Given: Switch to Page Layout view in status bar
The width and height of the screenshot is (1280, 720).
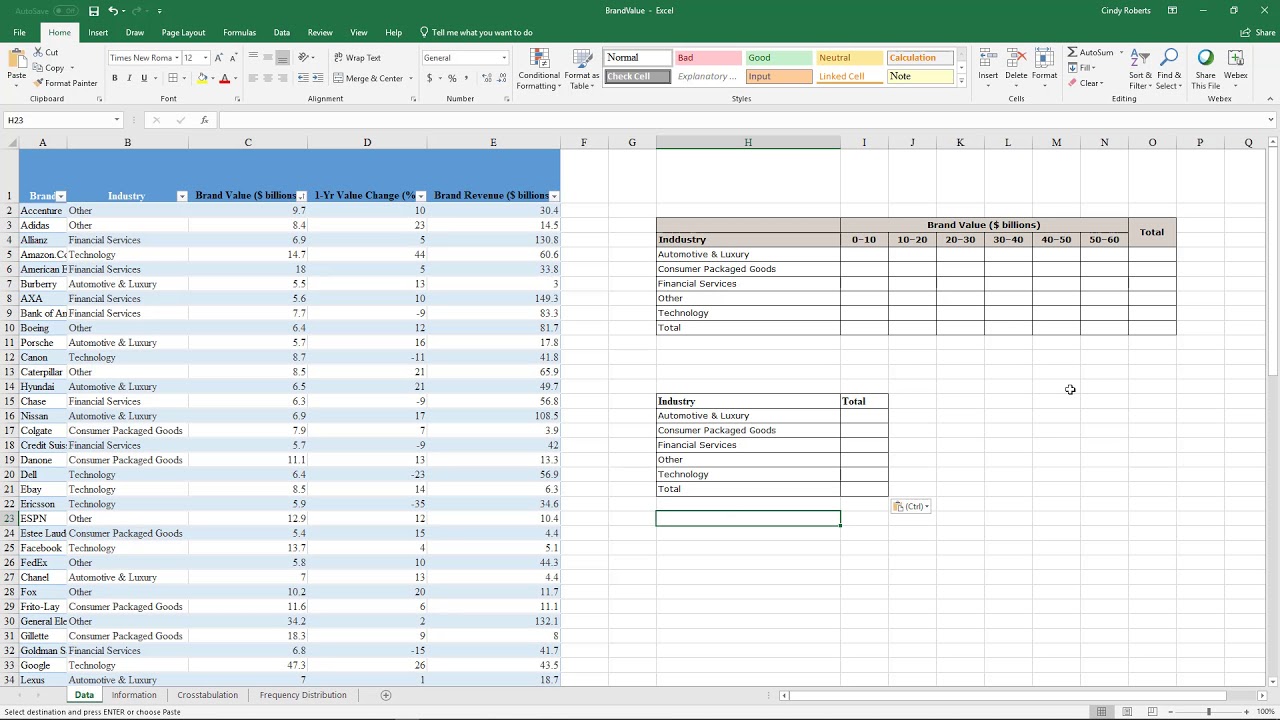Looking at the screenshot, I should (1127, 712).
